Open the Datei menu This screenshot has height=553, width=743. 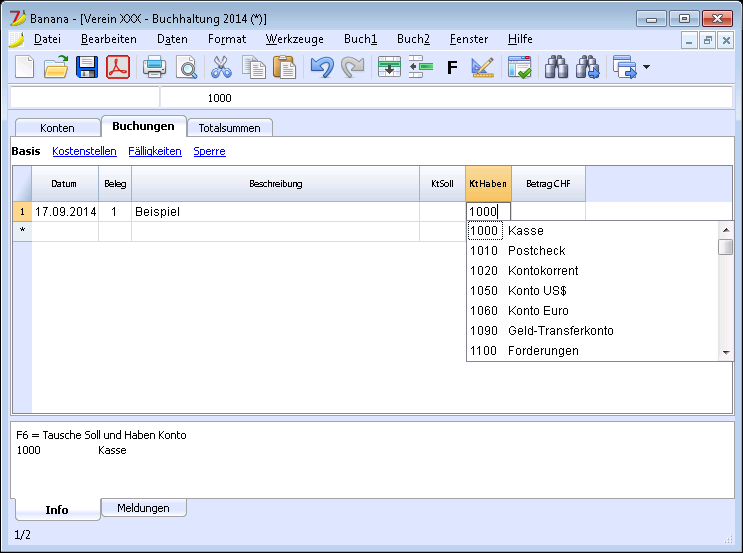[47, 39]
